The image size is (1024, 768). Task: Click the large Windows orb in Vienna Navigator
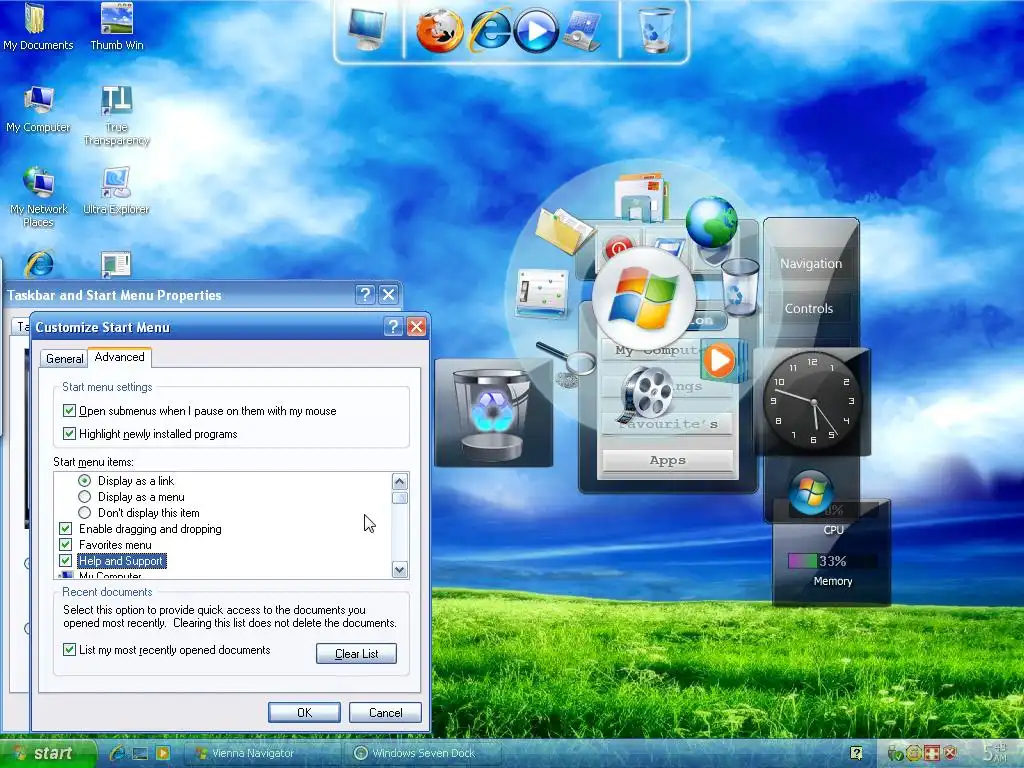point(643,298)
